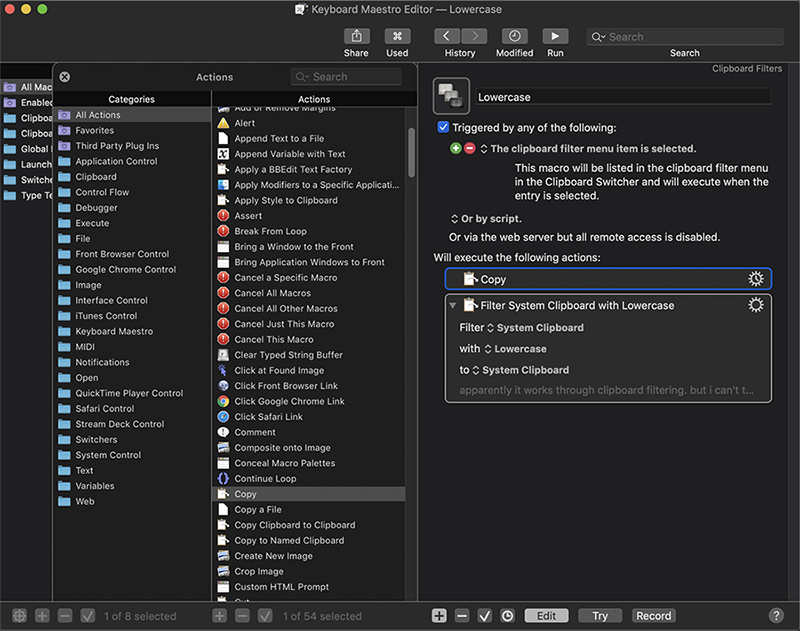
Task: Select the Apply Style to Clipboard action
Action: [309, 200]
